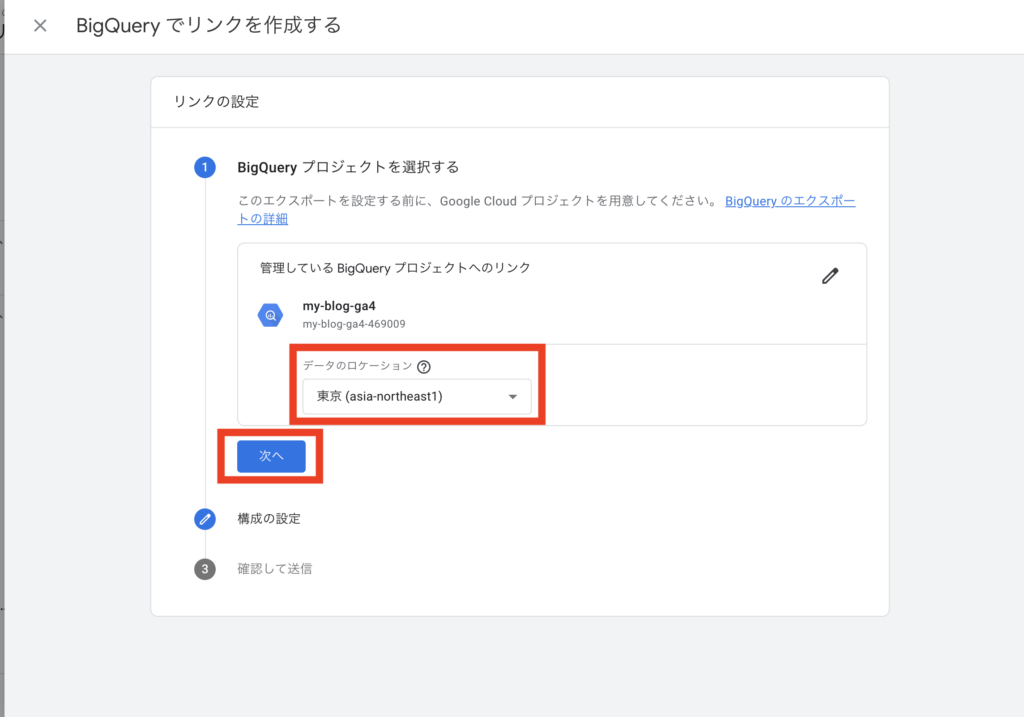
Task: Open the 東京 (asia-northeast1) location dropdown
Action: pos(417,396)
